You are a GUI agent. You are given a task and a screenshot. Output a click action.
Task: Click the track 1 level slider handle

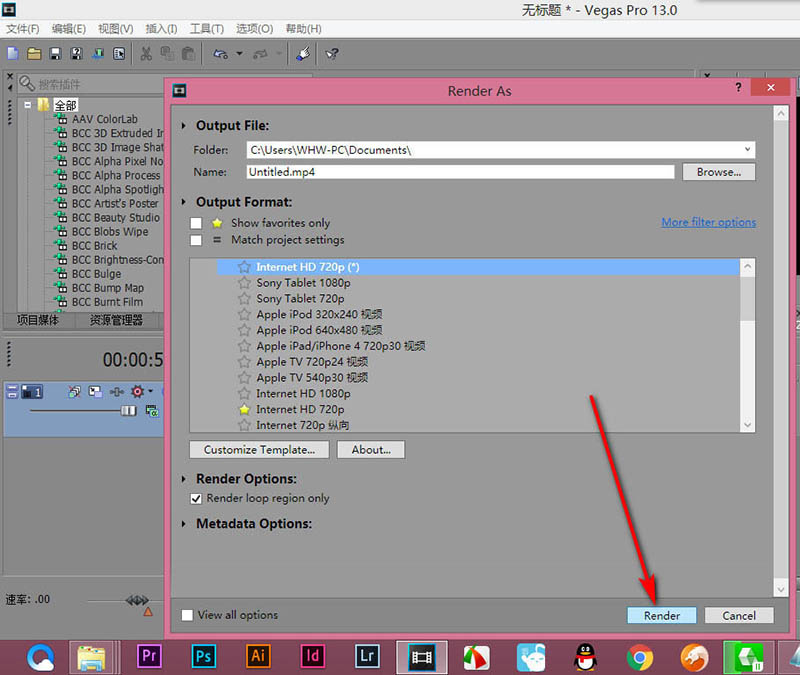(129, 411)
